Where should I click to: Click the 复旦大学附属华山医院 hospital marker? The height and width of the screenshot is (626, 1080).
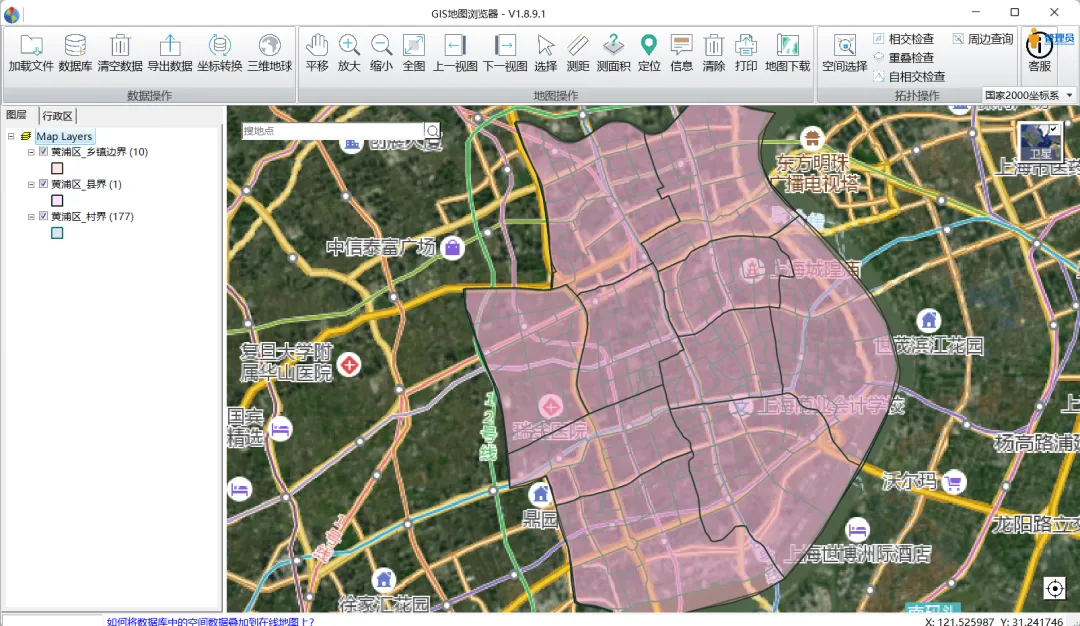pyautogui.click(x=350, y=364)
